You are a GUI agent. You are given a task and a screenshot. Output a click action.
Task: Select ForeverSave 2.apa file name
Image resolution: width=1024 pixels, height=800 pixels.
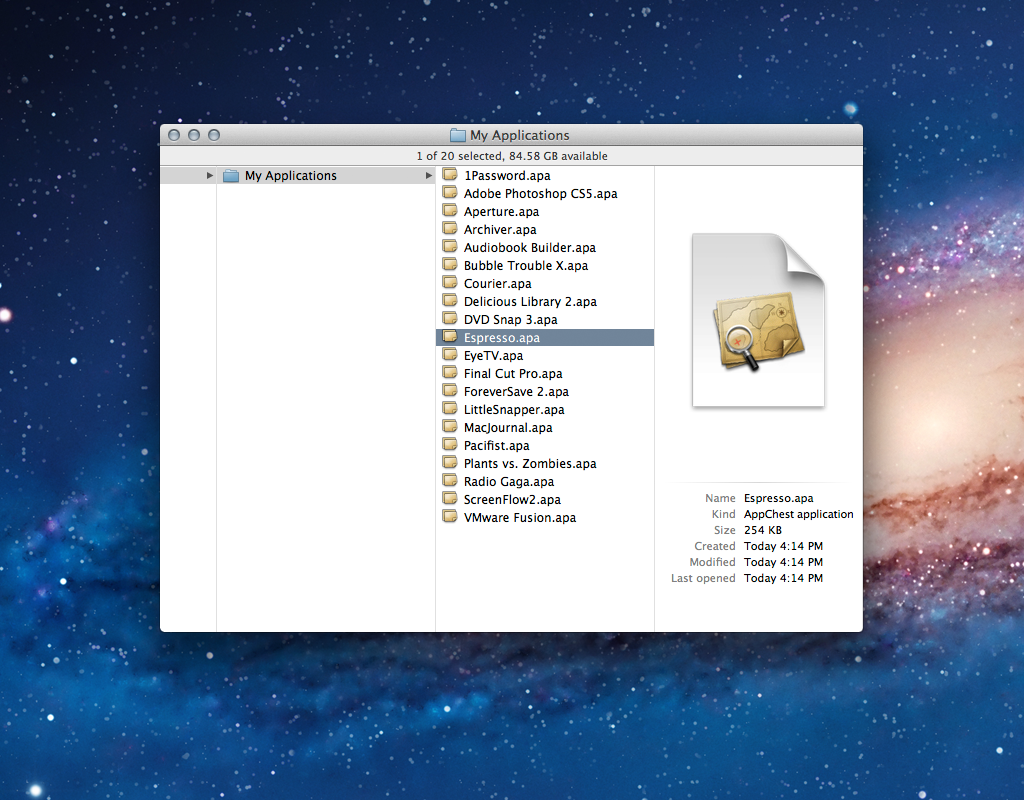[x=516, y=392]
